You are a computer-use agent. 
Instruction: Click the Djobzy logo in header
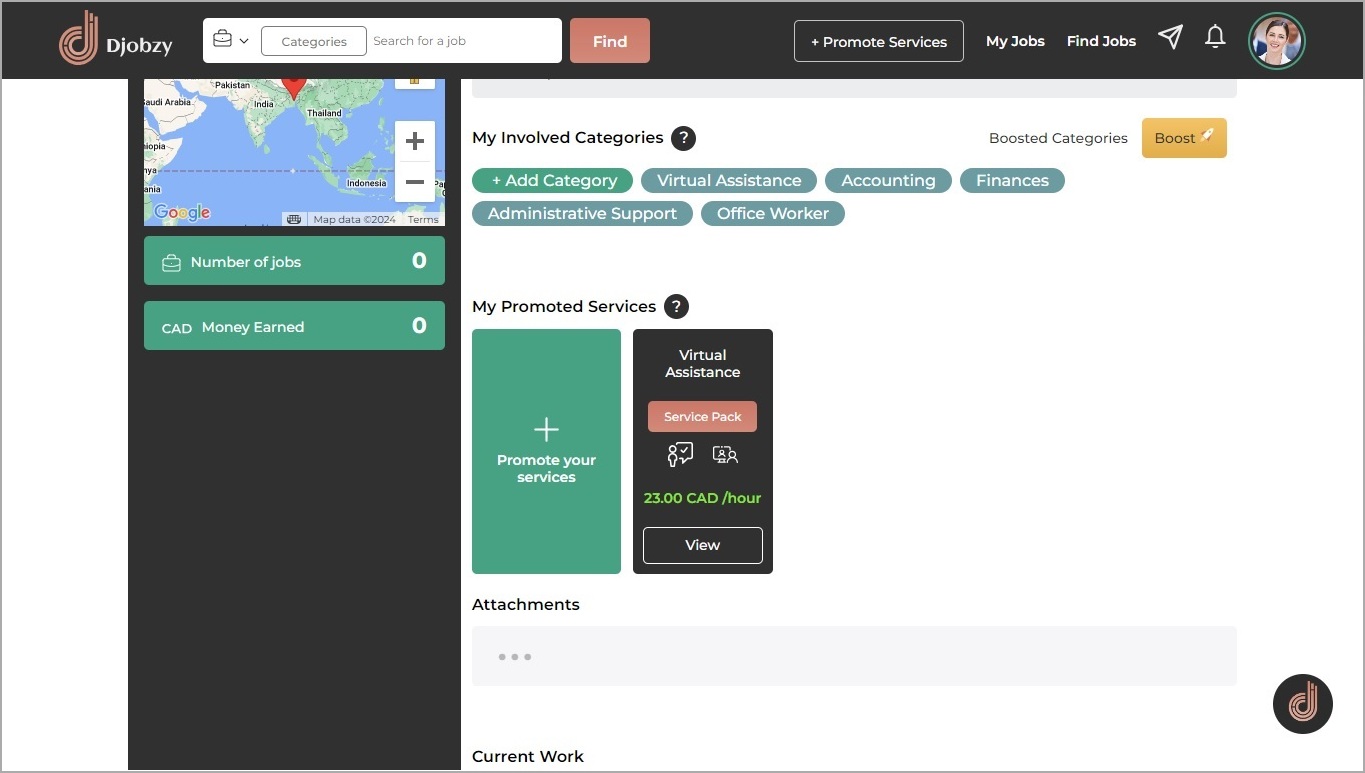[115, 40]
